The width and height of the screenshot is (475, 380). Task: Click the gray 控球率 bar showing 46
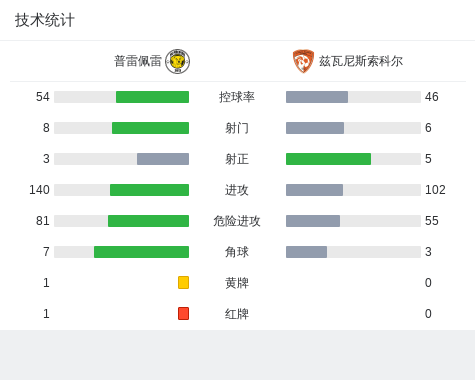tap(317, 97)
